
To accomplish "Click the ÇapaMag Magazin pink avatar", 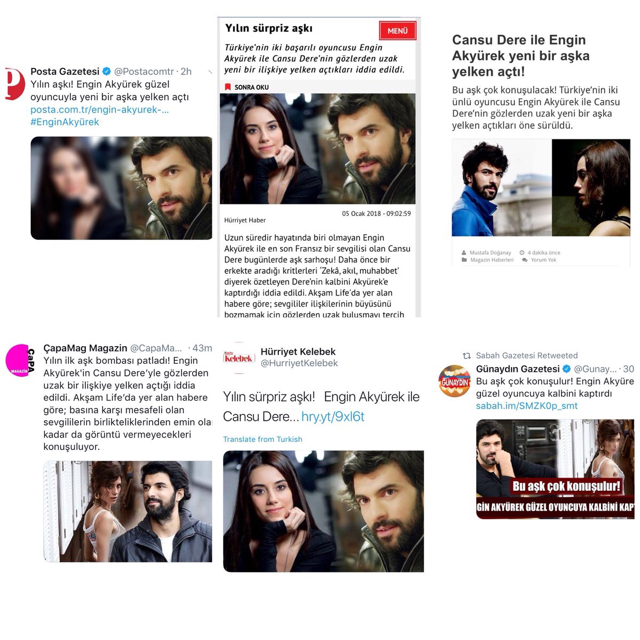I will tap(20, 360).
